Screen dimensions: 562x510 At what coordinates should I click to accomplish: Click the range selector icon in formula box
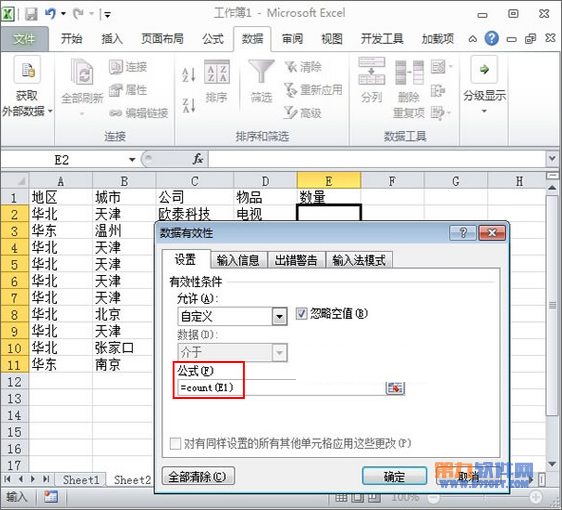(395, 388)
